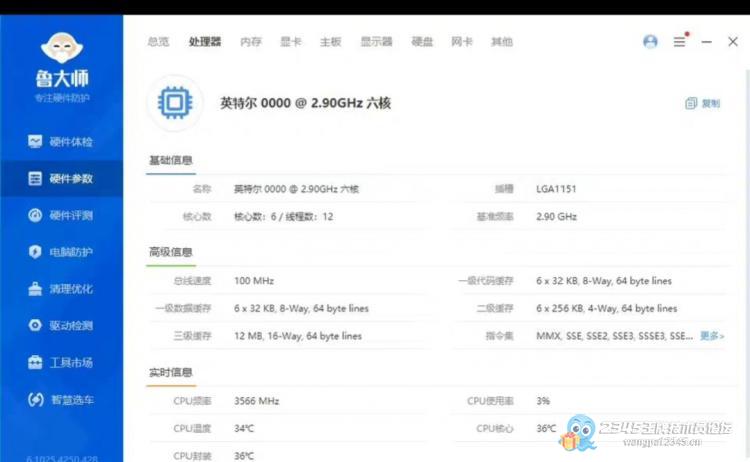Select the socket value LGA1151
Screen dimensions: 750x462
556,189
